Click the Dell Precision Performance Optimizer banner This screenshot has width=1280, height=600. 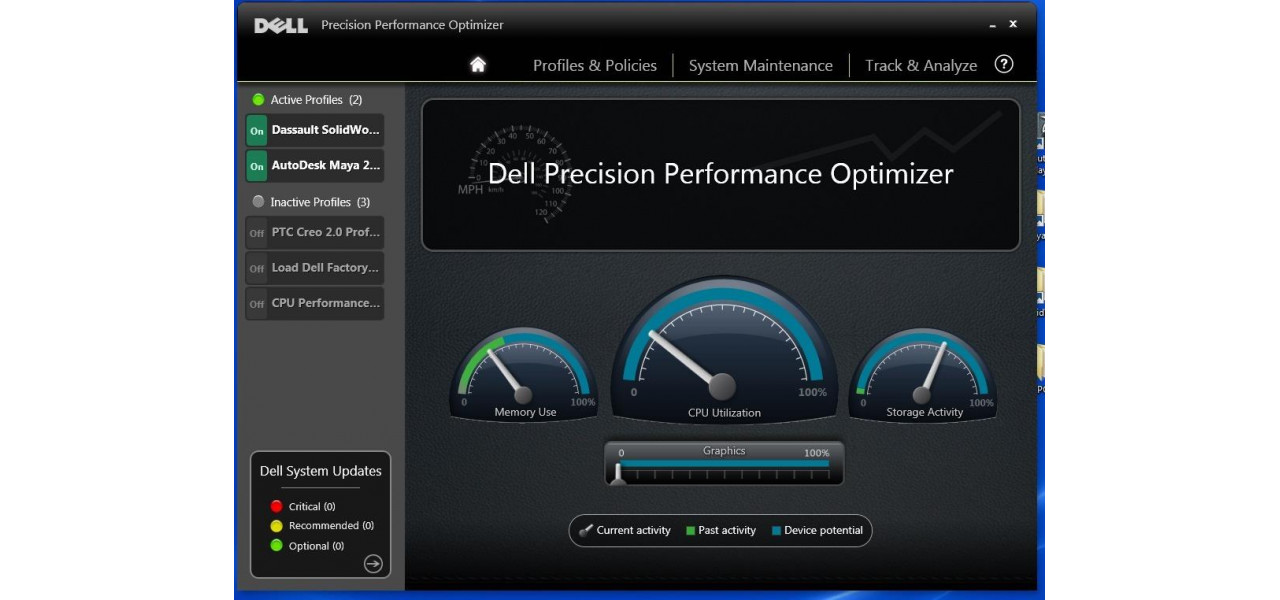coord(720,174)
